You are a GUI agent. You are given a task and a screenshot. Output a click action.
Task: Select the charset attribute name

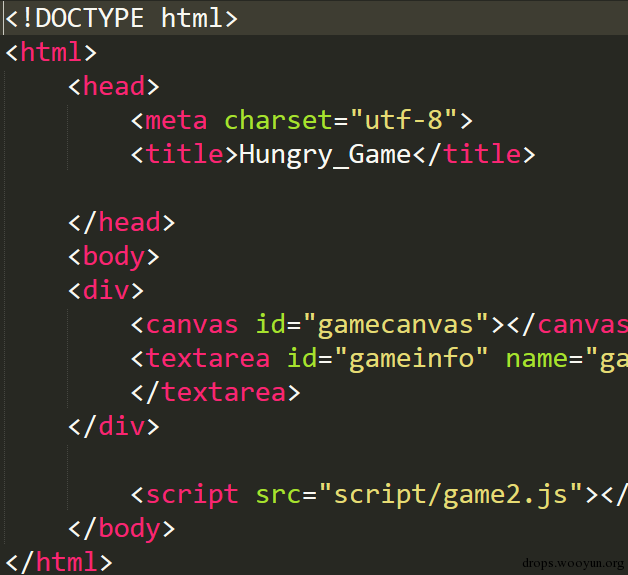tap(278, 121)
